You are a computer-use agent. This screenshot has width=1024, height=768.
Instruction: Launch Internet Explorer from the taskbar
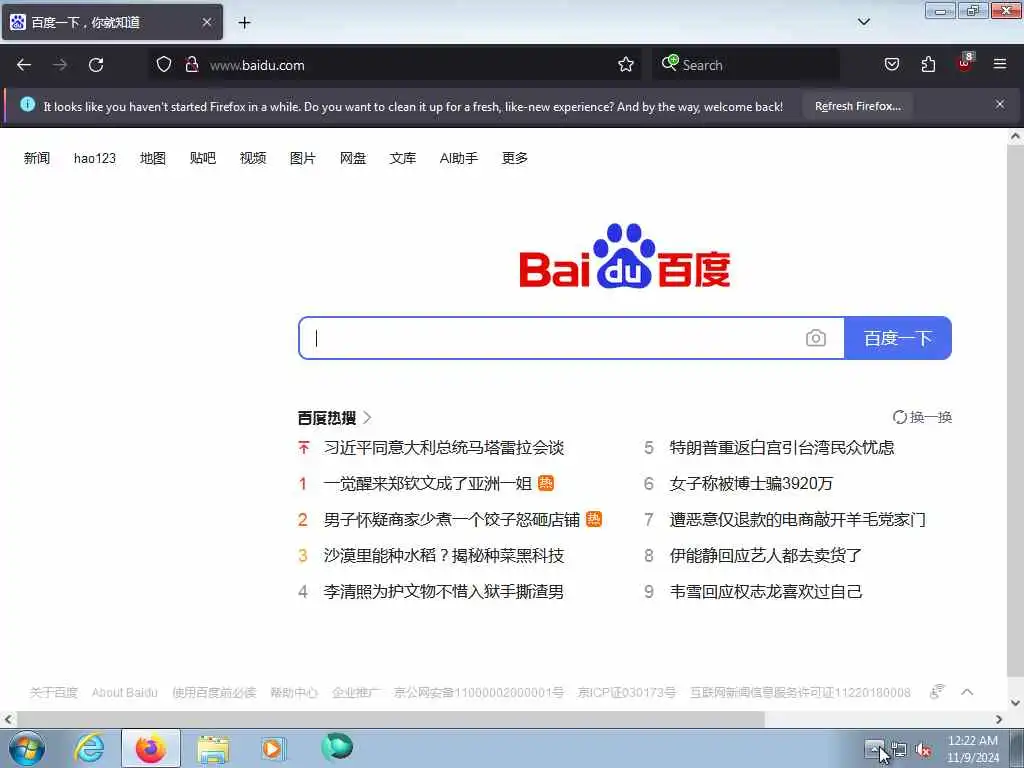pos(89,748)
